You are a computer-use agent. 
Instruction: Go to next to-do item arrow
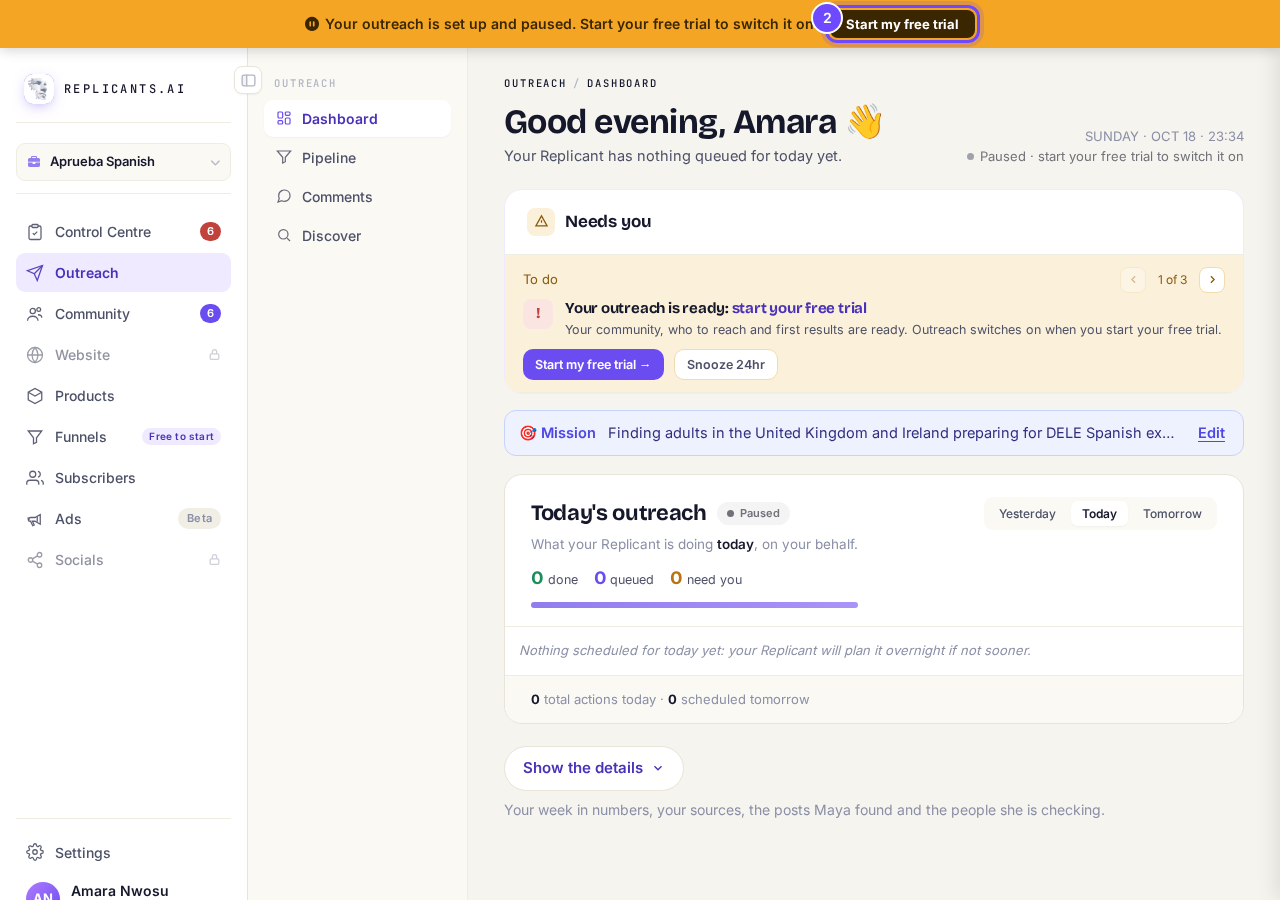[x=1212, y=280]
